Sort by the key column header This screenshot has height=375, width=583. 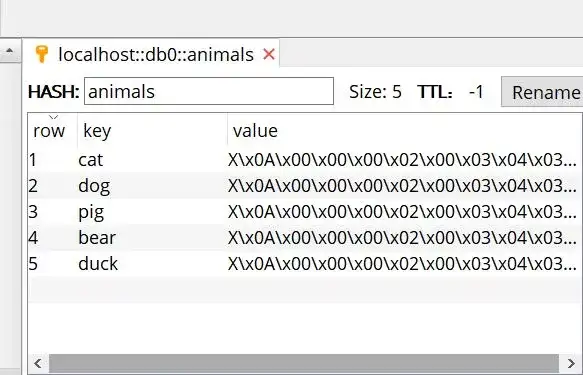[x=152, y=130]
